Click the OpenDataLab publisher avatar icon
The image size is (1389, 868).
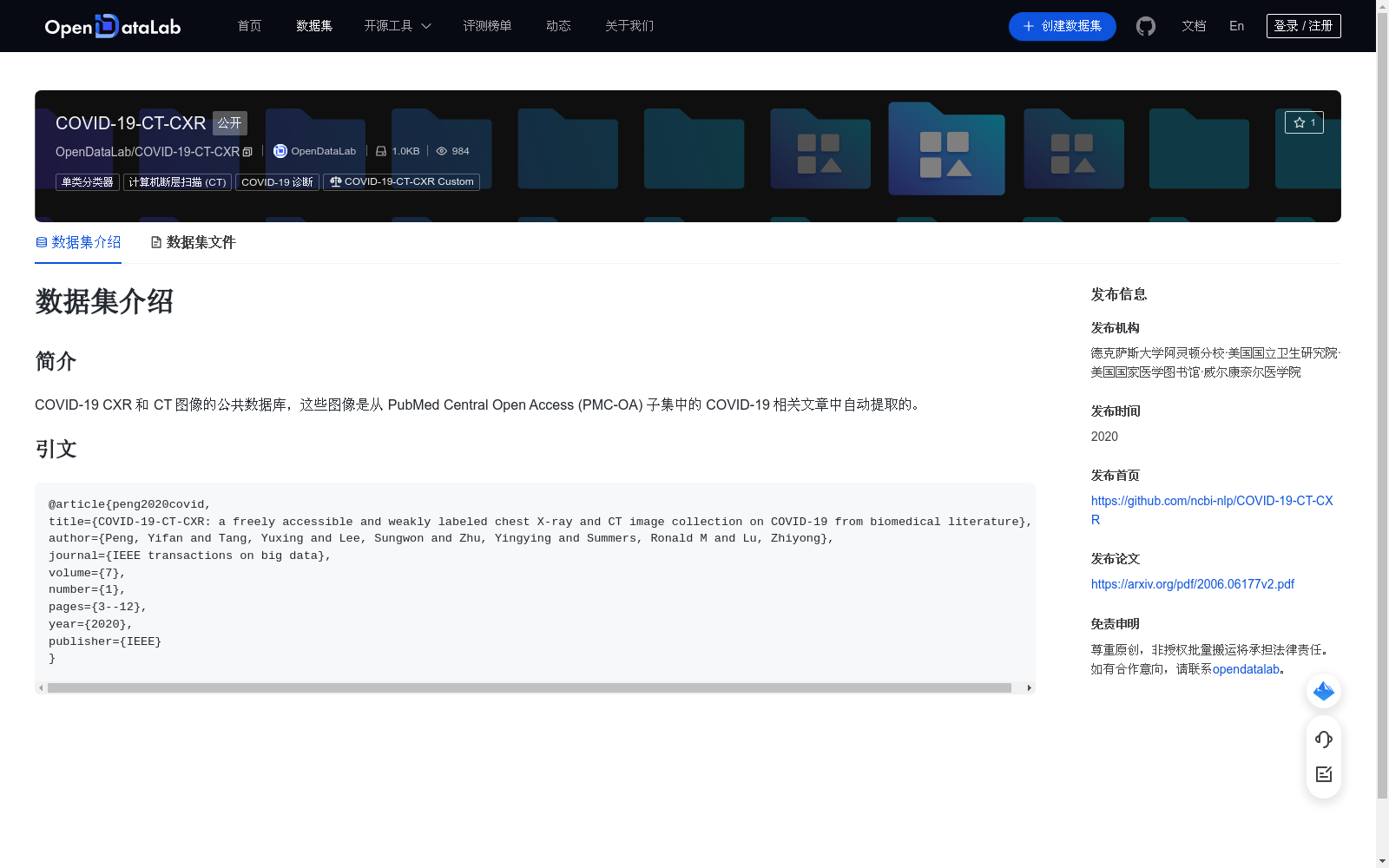click(280, 151)
